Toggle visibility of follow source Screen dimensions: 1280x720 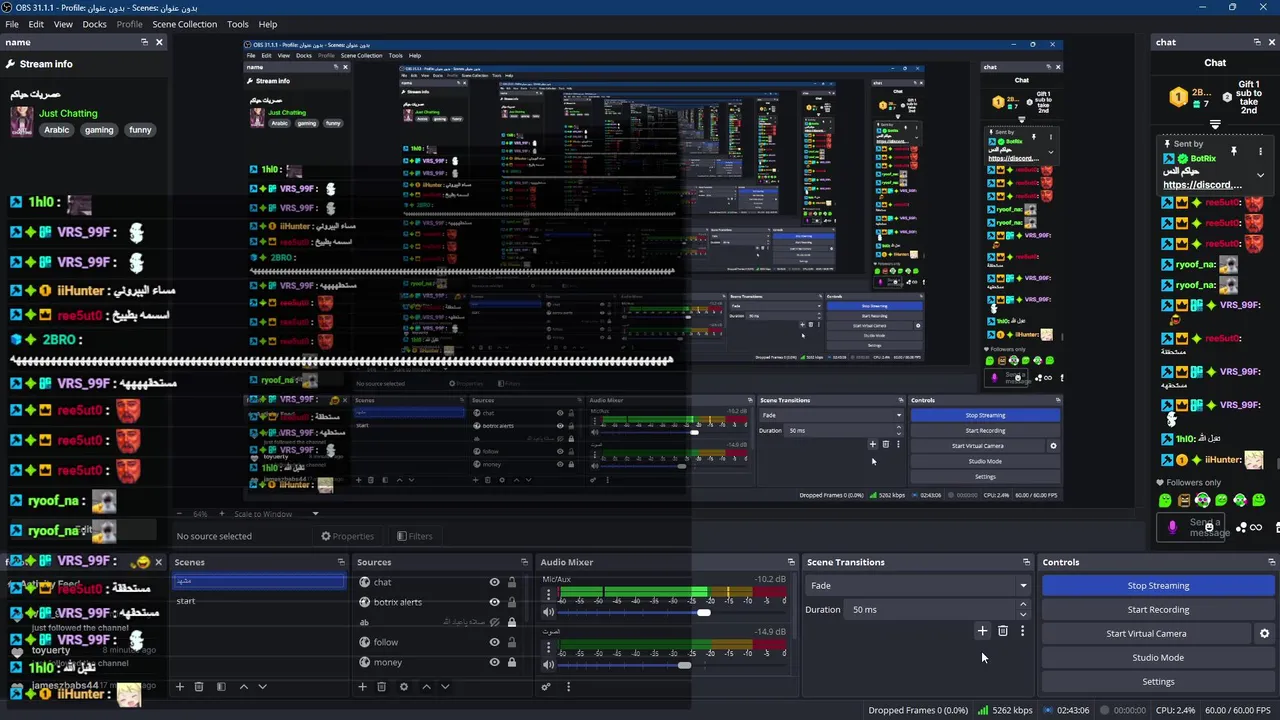494,642
